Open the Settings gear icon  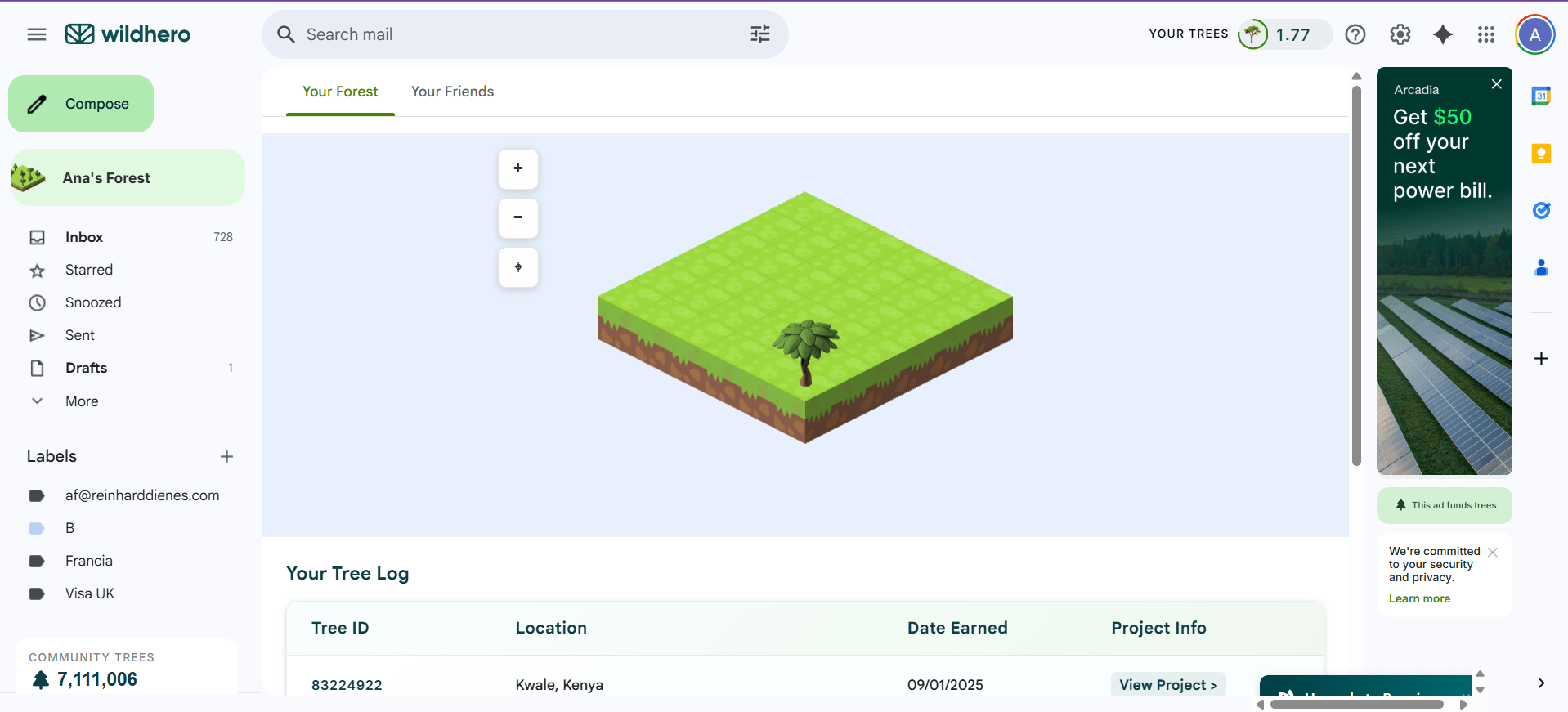(x=1400, y=34)
